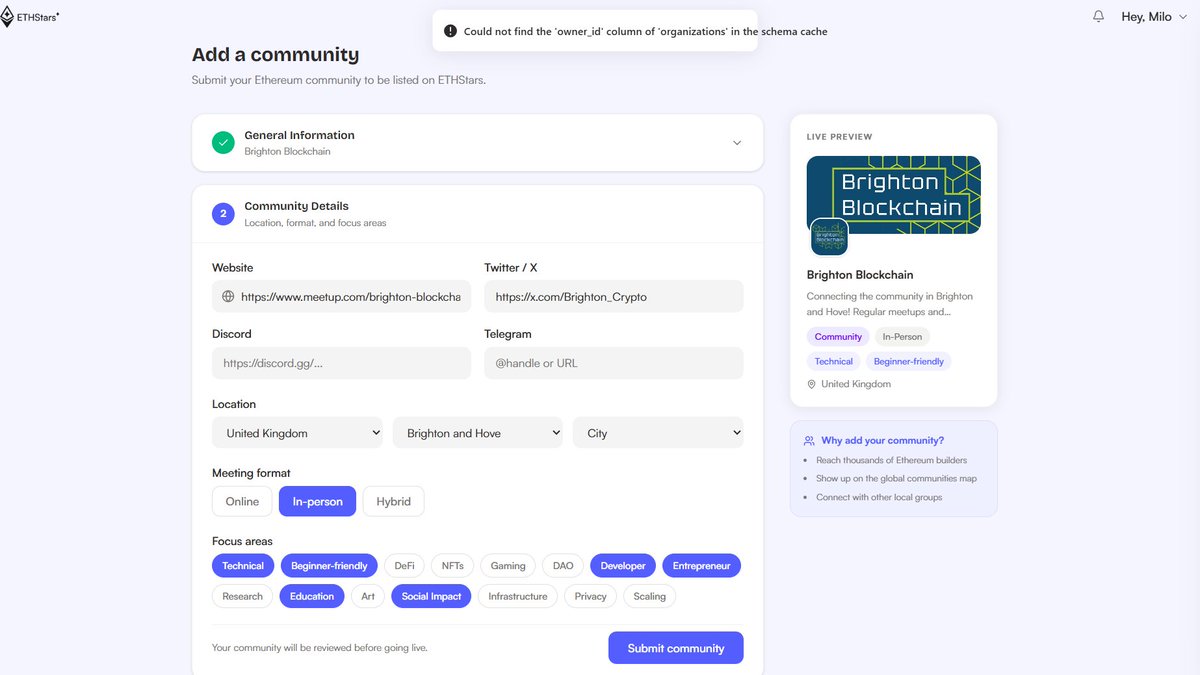The width and height of the screenshot is (1200, 675).
Task: Toggle the Art focus area
Action: pos(368,596)
